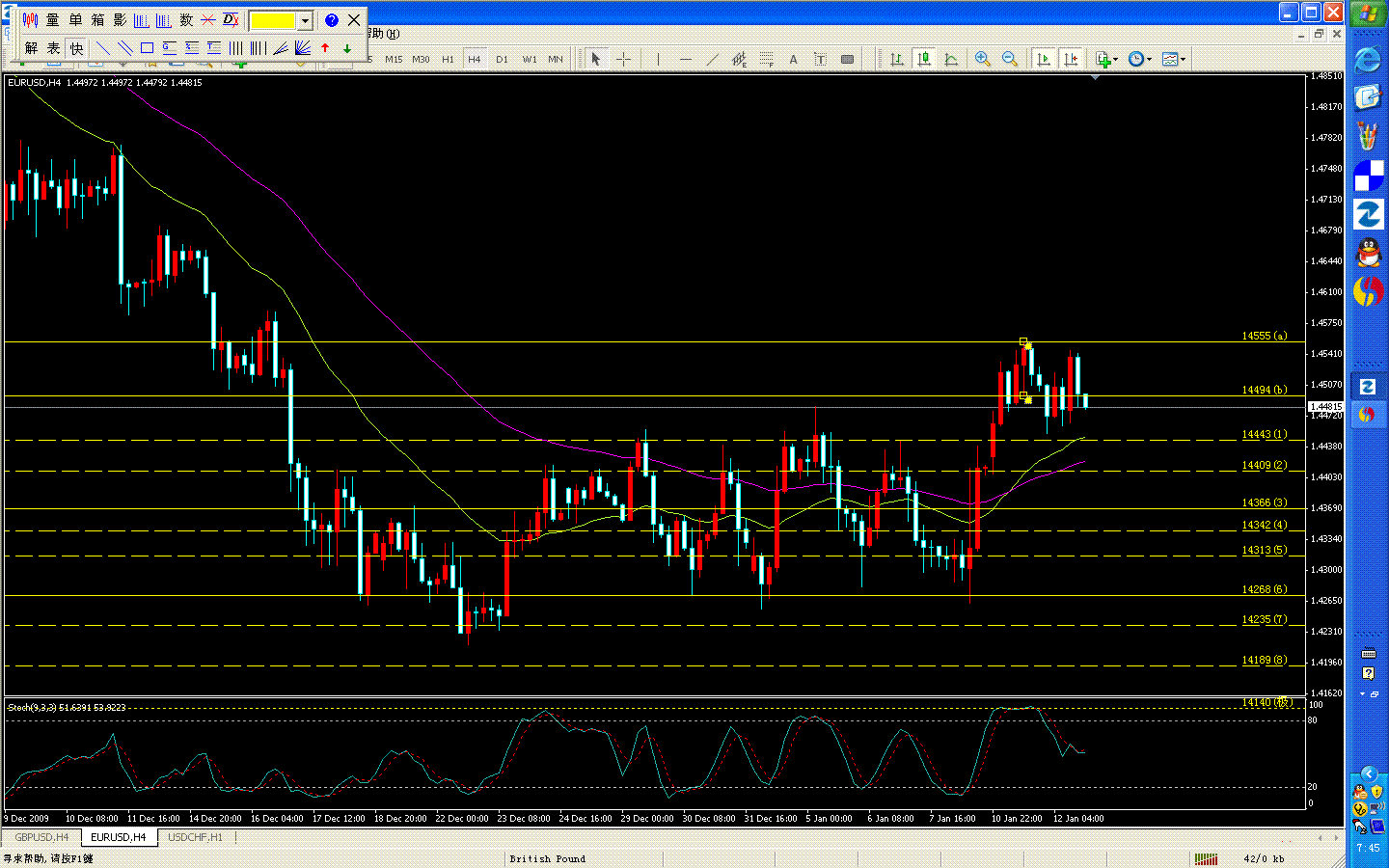Select the blue rectangle drawing tool
Viewport: 1389px width, 868px height.
[x=147, y=48]
